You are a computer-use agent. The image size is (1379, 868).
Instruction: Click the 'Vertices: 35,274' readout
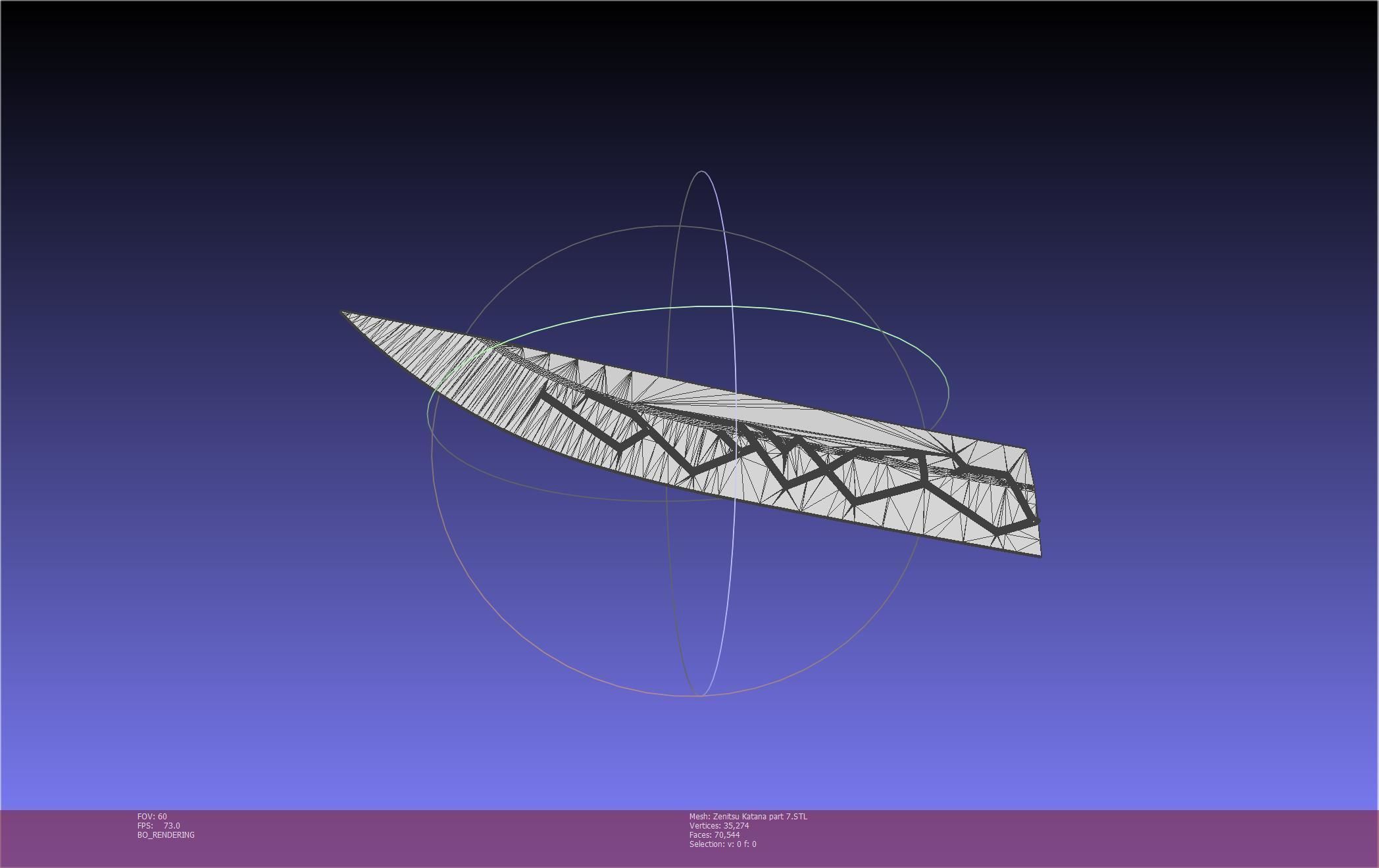[719, 826]
